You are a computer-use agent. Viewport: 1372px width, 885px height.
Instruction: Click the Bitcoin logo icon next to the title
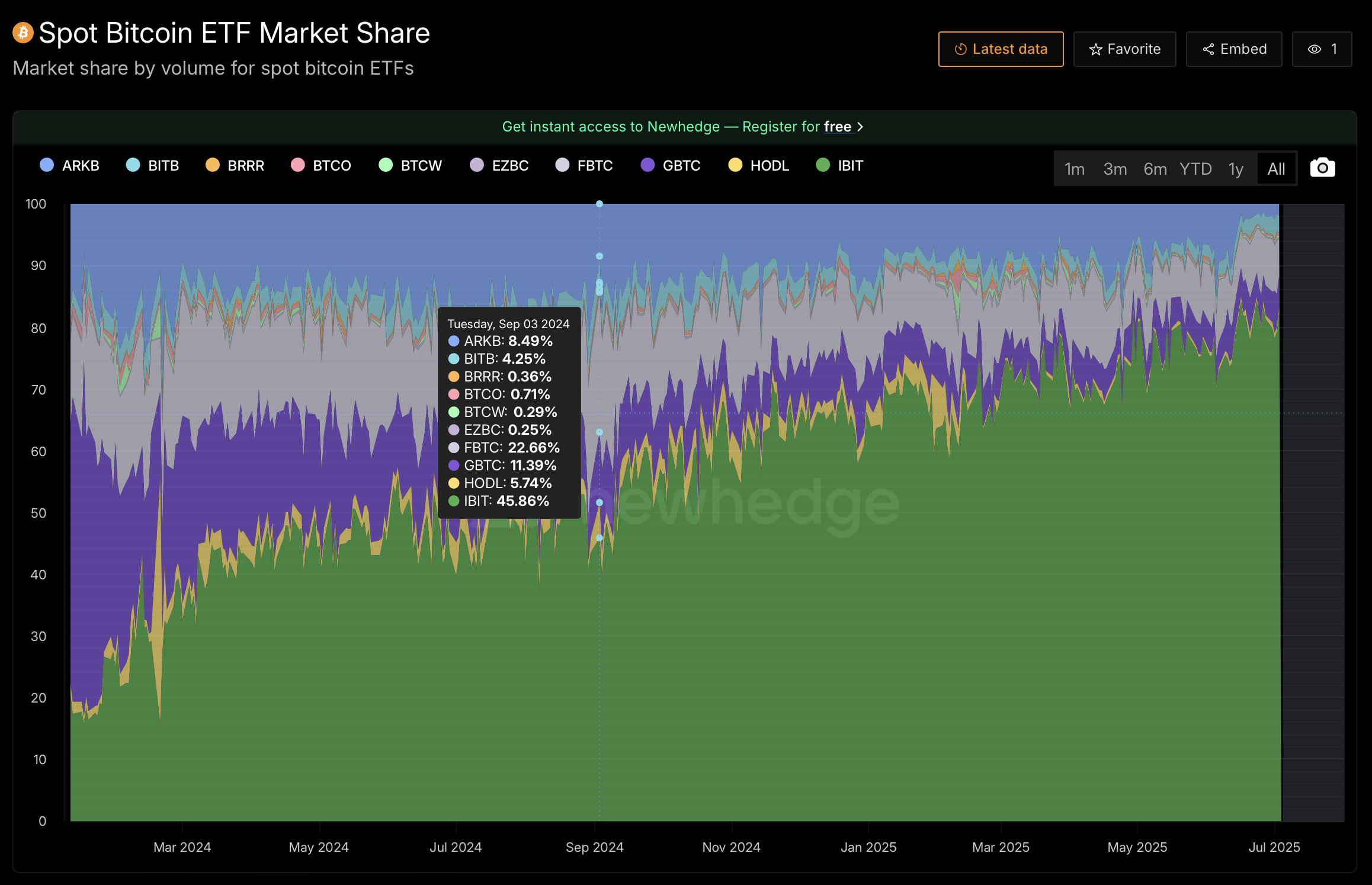tap(22, 33)
